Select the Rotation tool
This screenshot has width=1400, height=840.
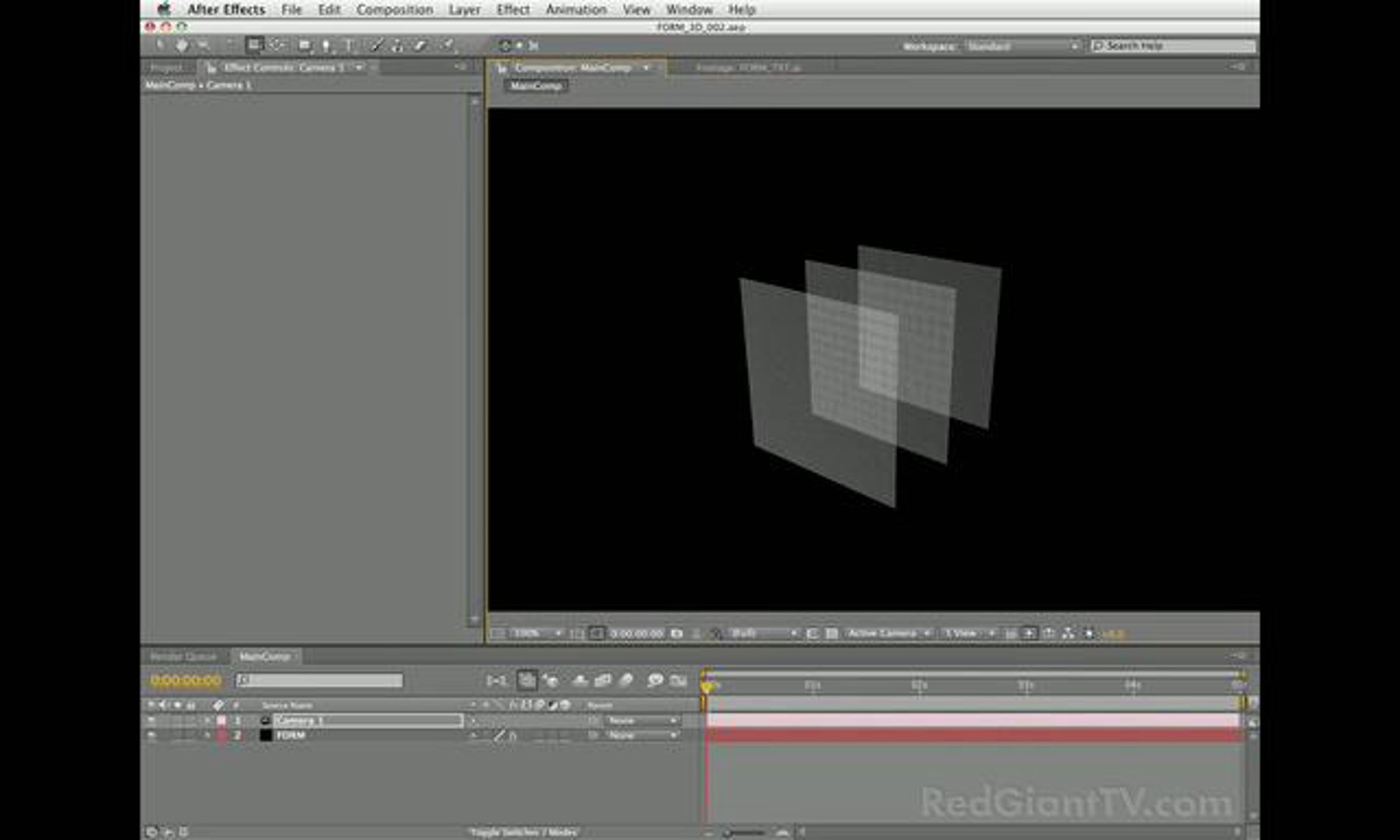coord(230,45)
